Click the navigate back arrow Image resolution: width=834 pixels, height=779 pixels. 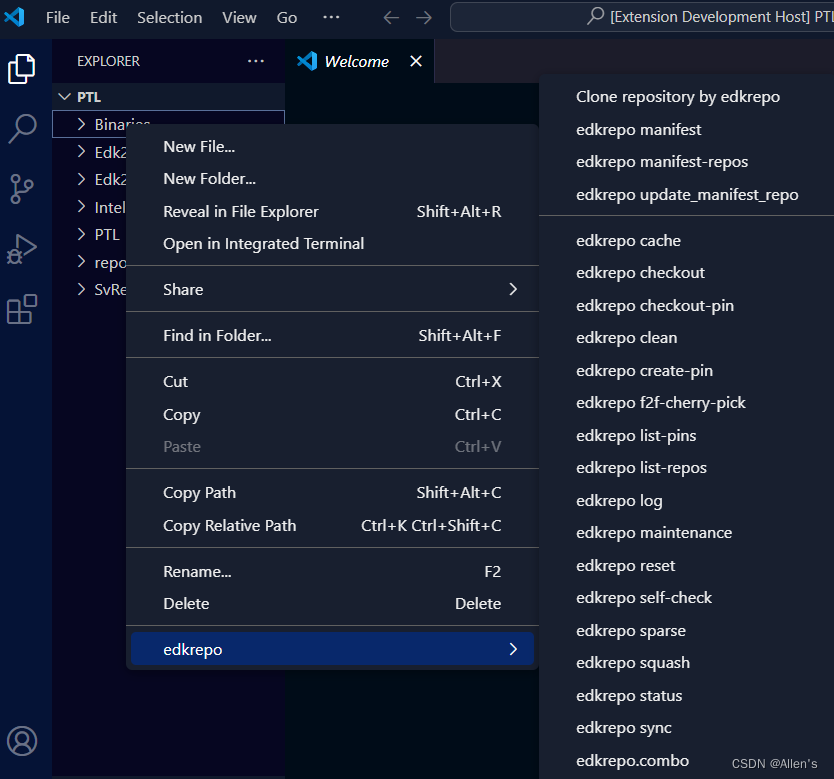coord(390,17)
